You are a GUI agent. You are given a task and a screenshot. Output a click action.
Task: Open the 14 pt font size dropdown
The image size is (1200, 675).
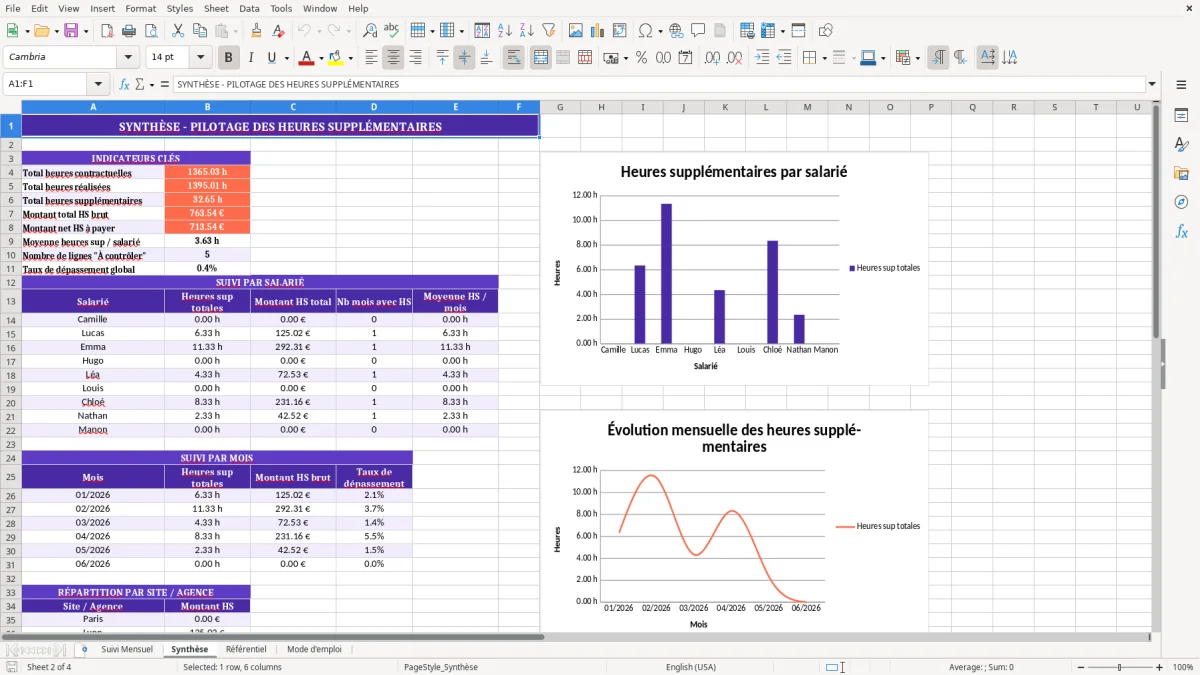[x=200, y=58]
